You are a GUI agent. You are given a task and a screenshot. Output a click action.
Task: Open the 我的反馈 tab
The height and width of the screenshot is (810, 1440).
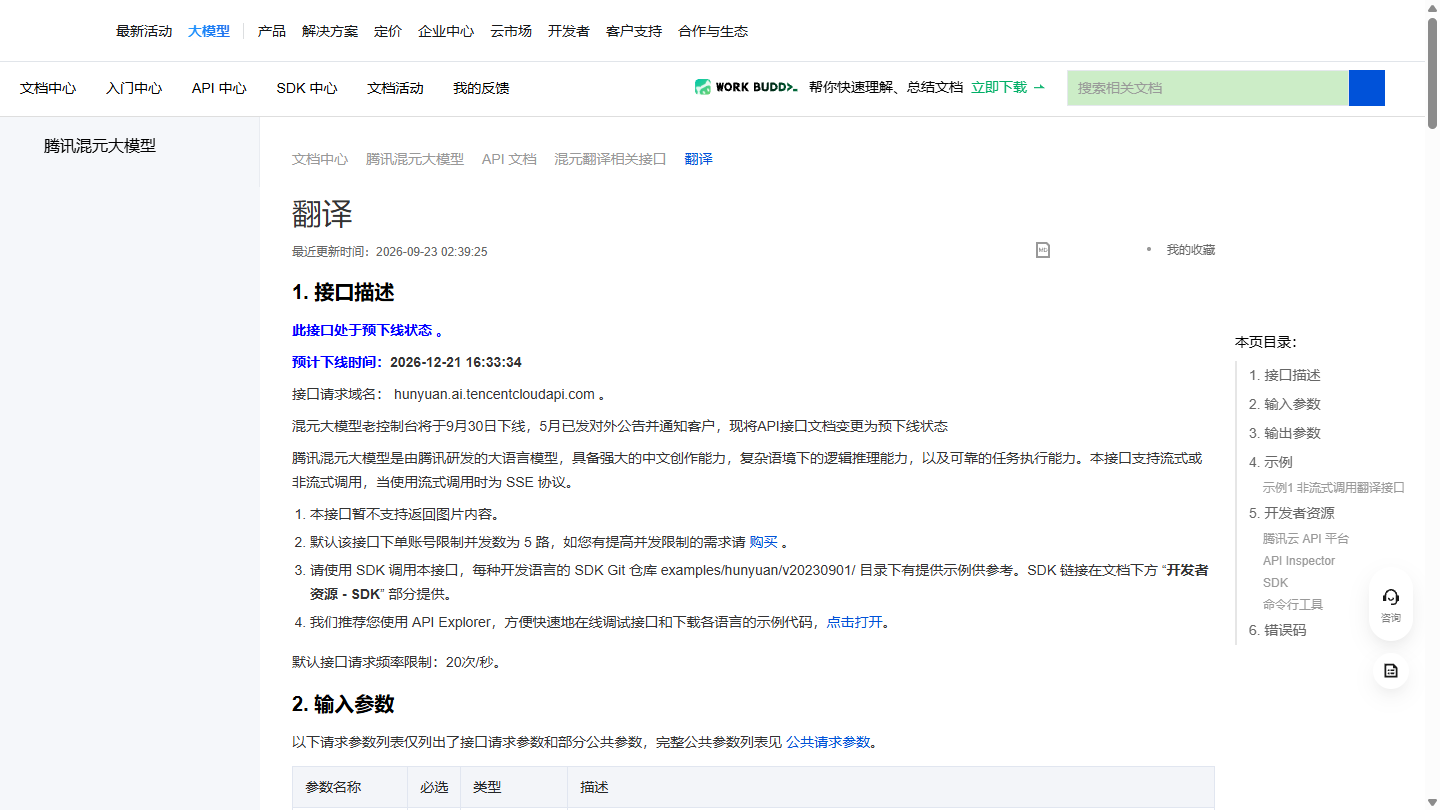coord(481,88)
